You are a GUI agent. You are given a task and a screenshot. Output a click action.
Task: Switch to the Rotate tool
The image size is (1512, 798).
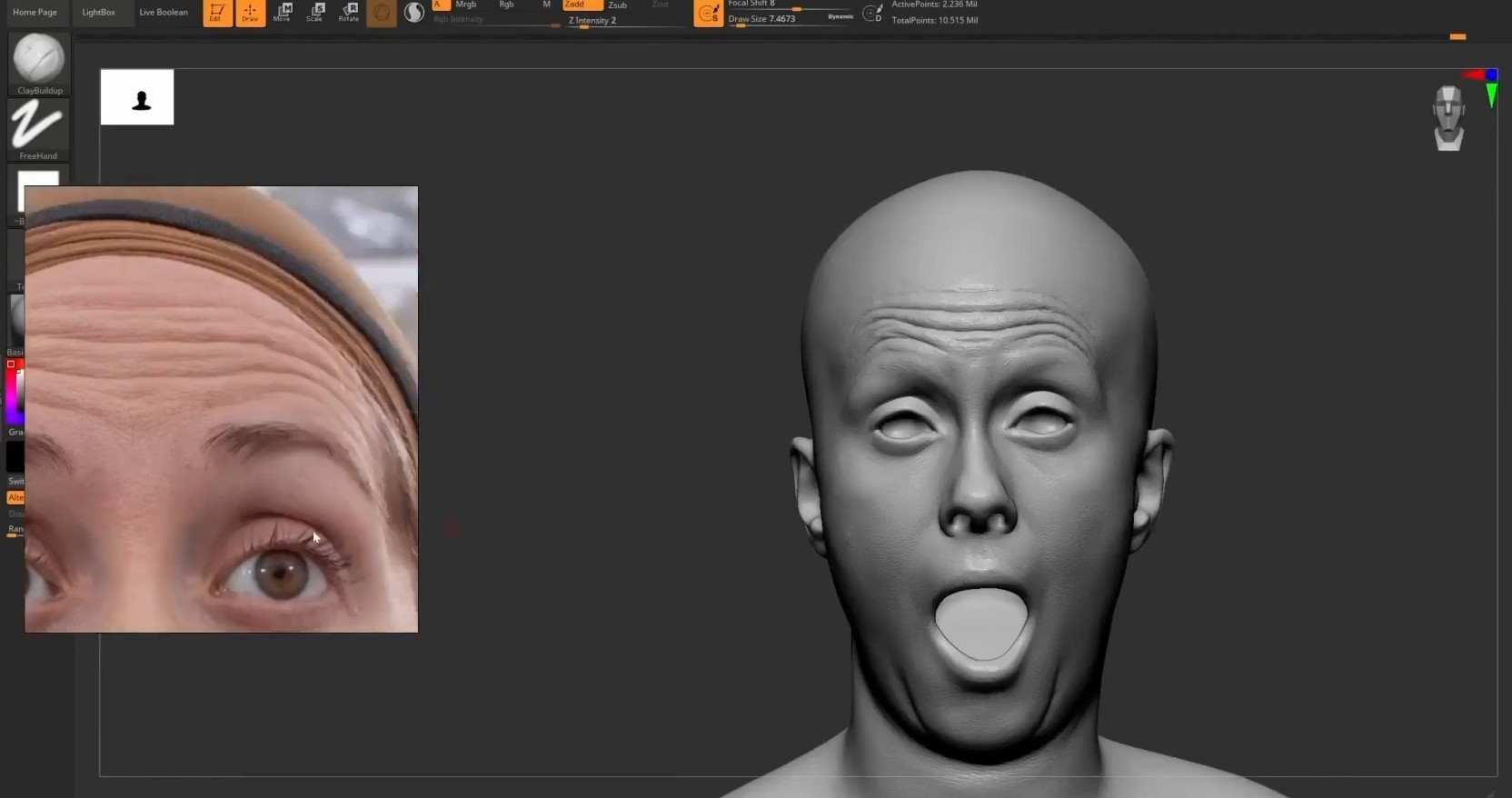349,12
